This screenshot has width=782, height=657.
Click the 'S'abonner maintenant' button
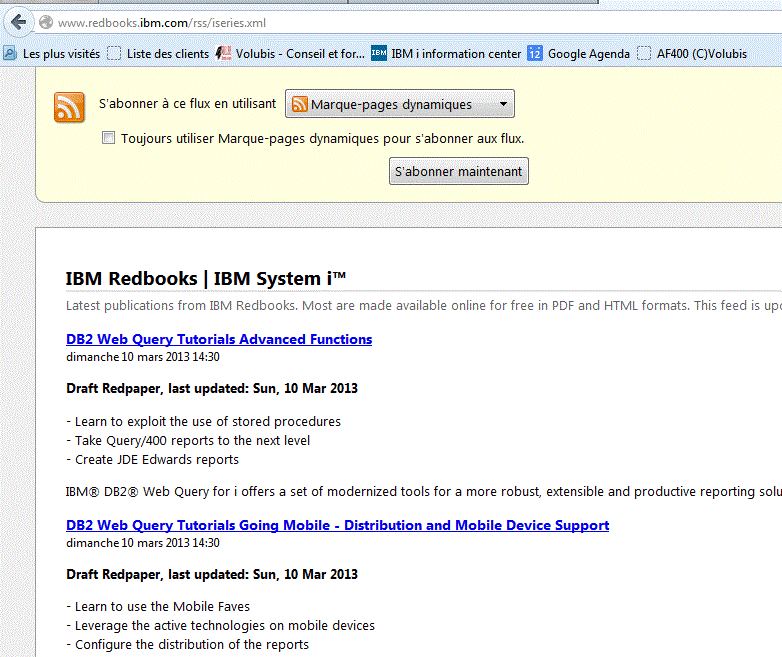[x=458, y=171]
